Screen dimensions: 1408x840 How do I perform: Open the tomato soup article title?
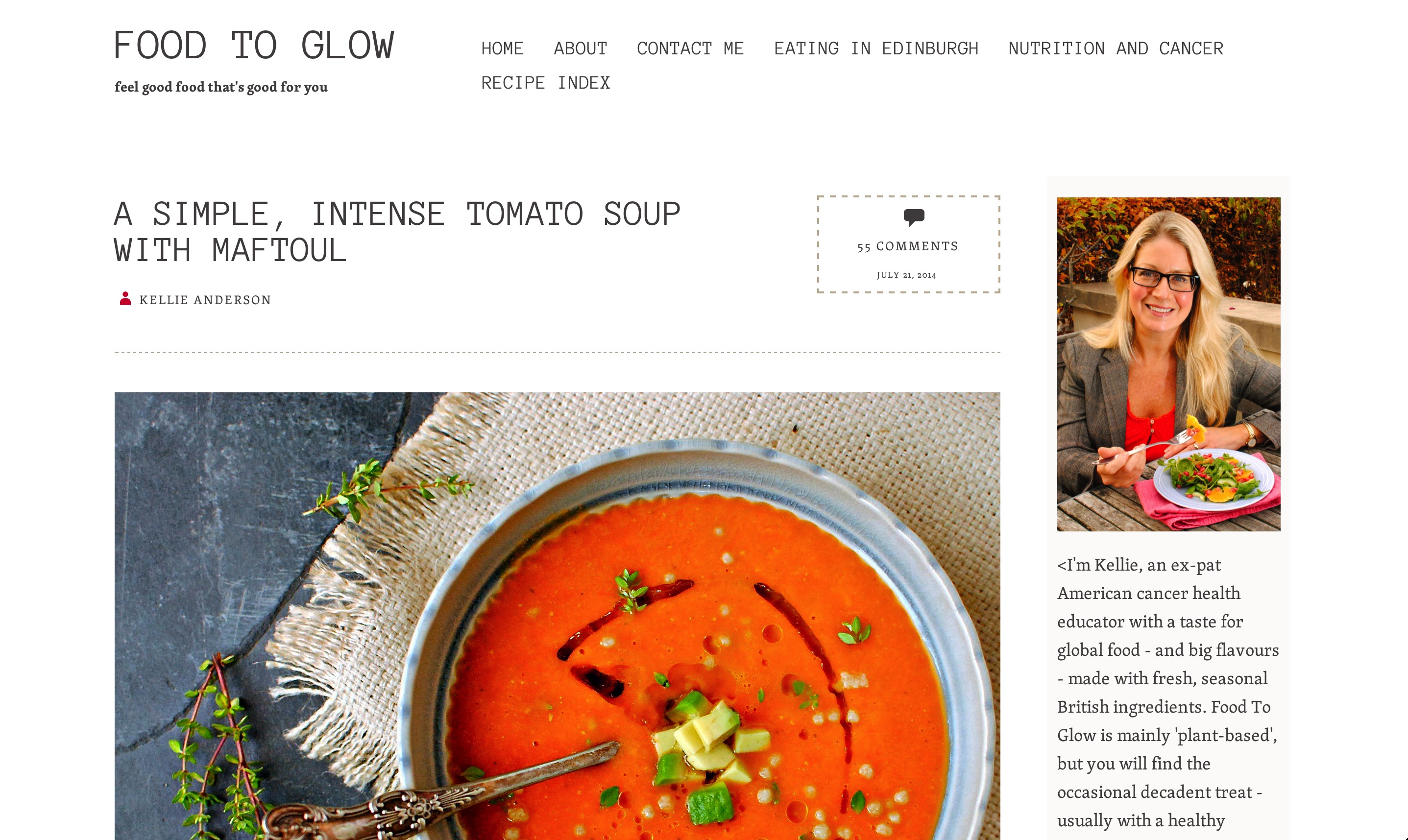[397, 232]
